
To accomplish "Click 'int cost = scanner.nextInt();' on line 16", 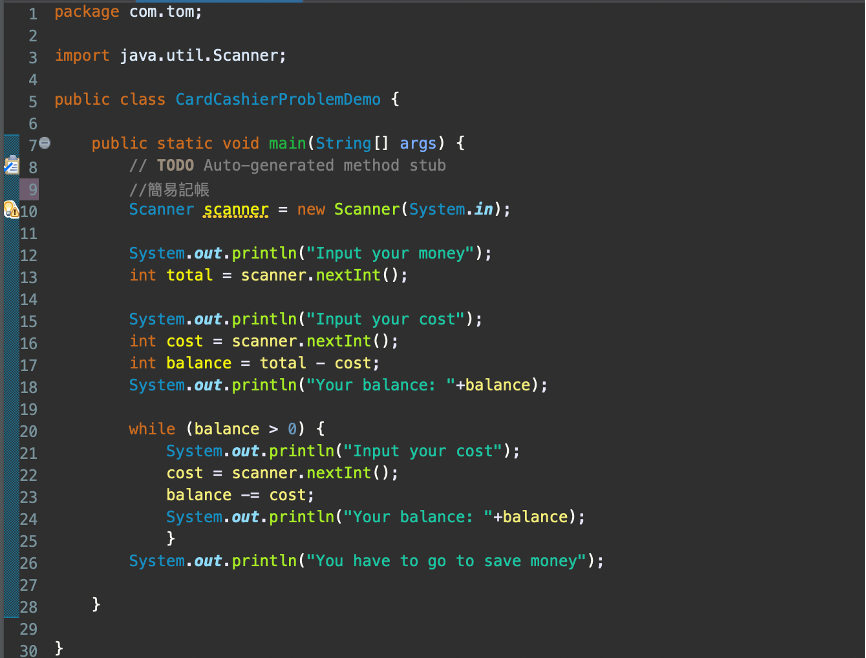I will coord(263,341).
